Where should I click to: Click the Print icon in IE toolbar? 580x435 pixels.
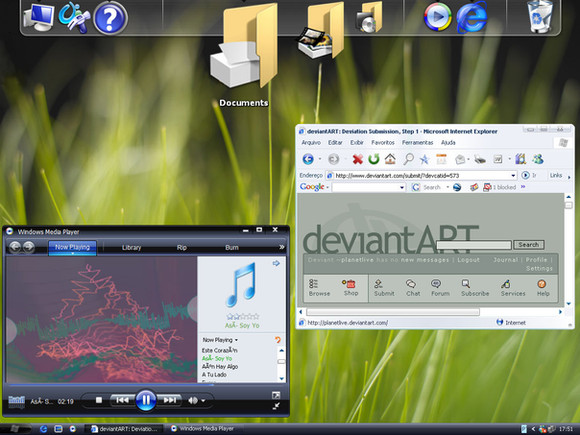(x=480, y=159)
